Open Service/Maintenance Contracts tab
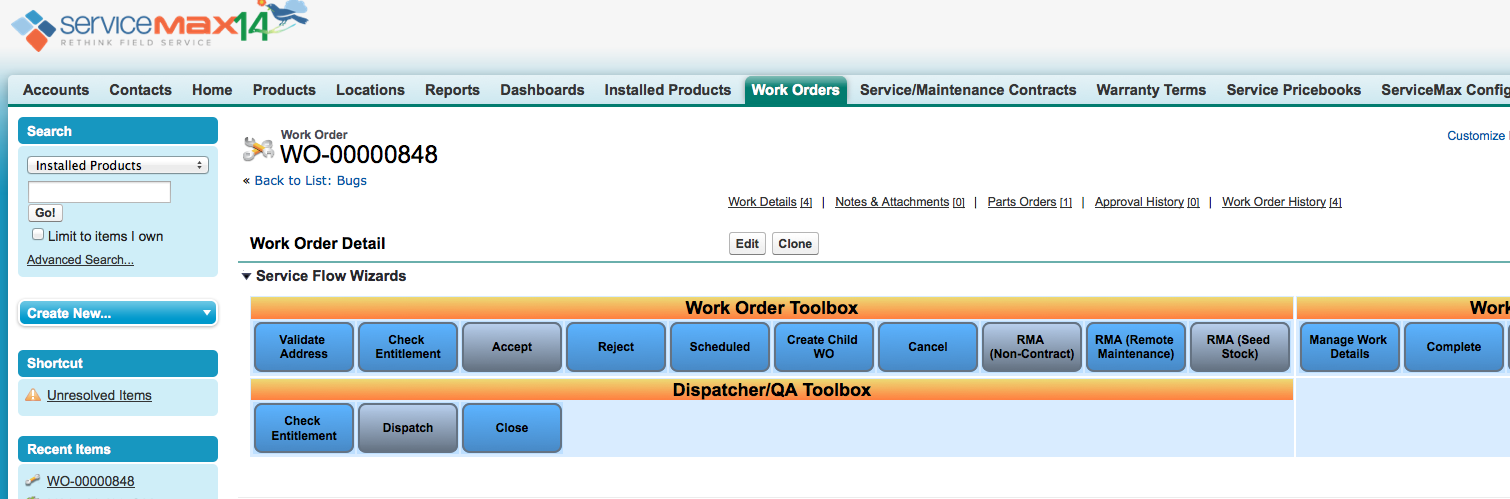 pos(968,90)
